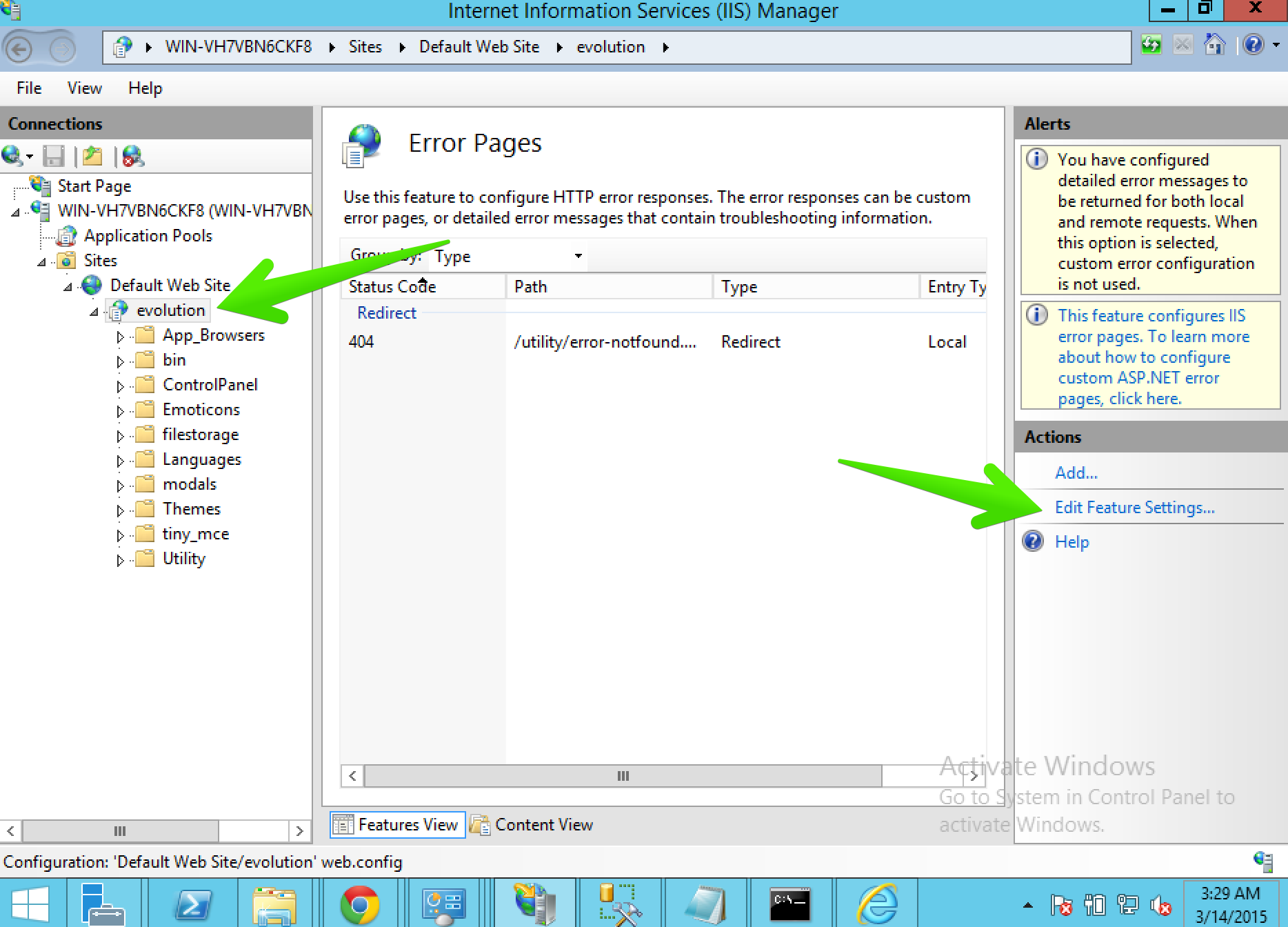
Task: Select the Start Page tree node
Action: [94, 186]
